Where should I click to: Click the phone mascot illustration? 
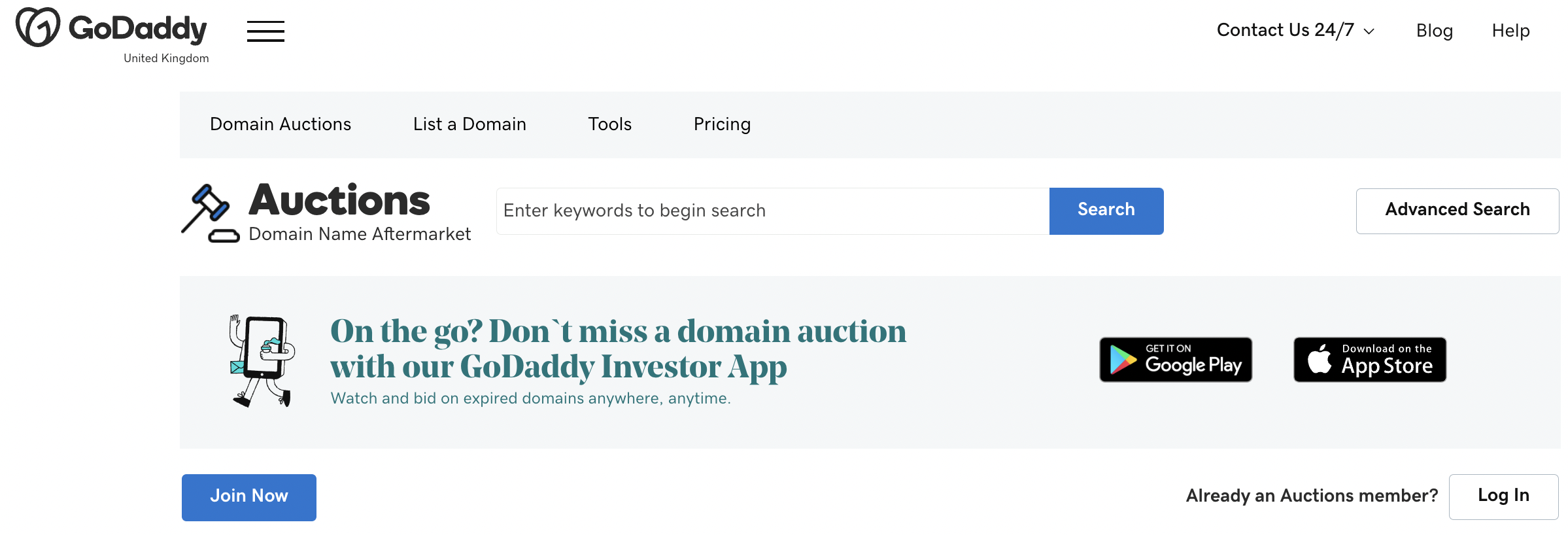pos(262,361)
